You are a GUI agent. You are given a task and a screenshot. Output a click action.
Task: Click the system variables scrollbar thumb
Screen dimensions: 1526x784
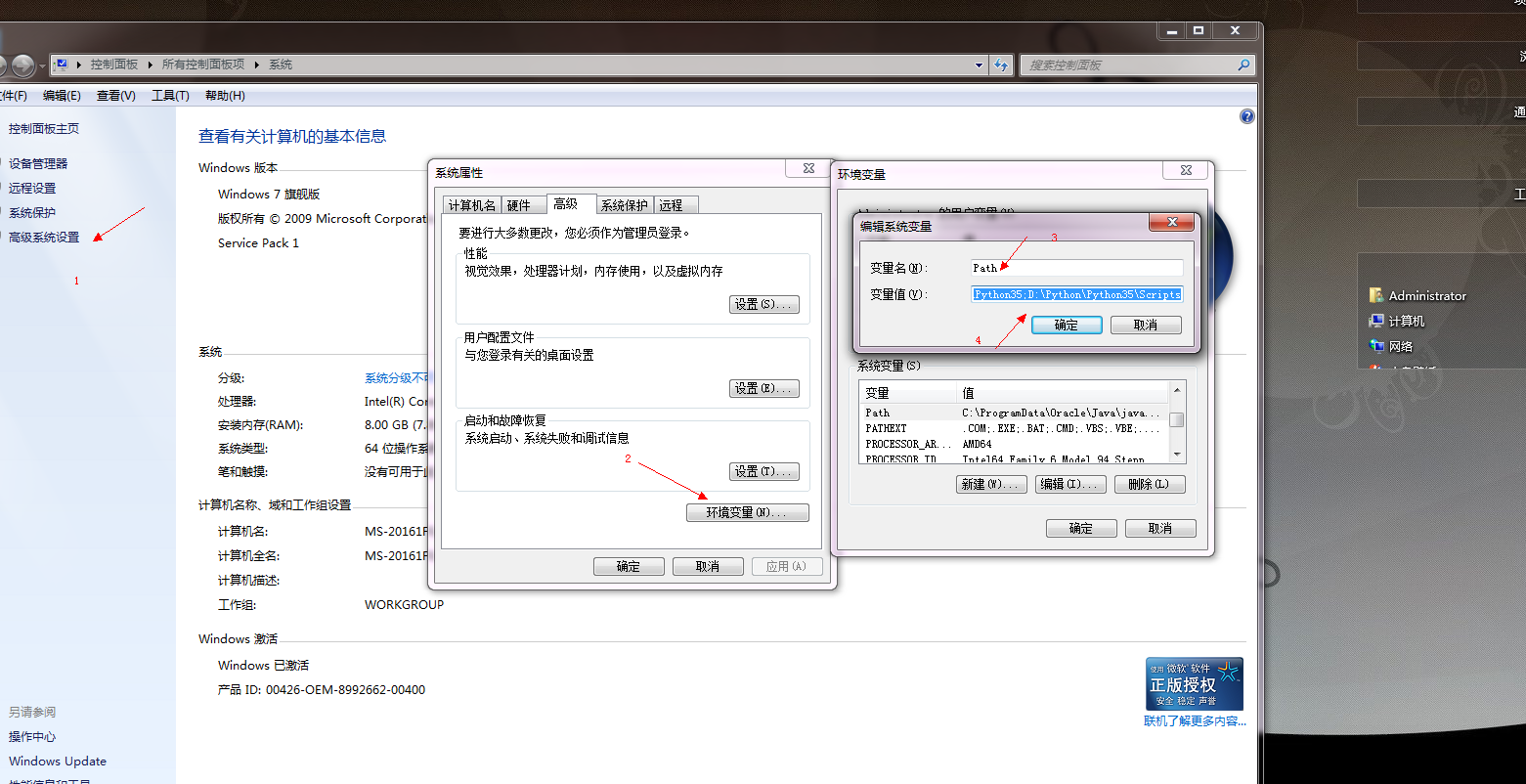(x=1177, y=419)
